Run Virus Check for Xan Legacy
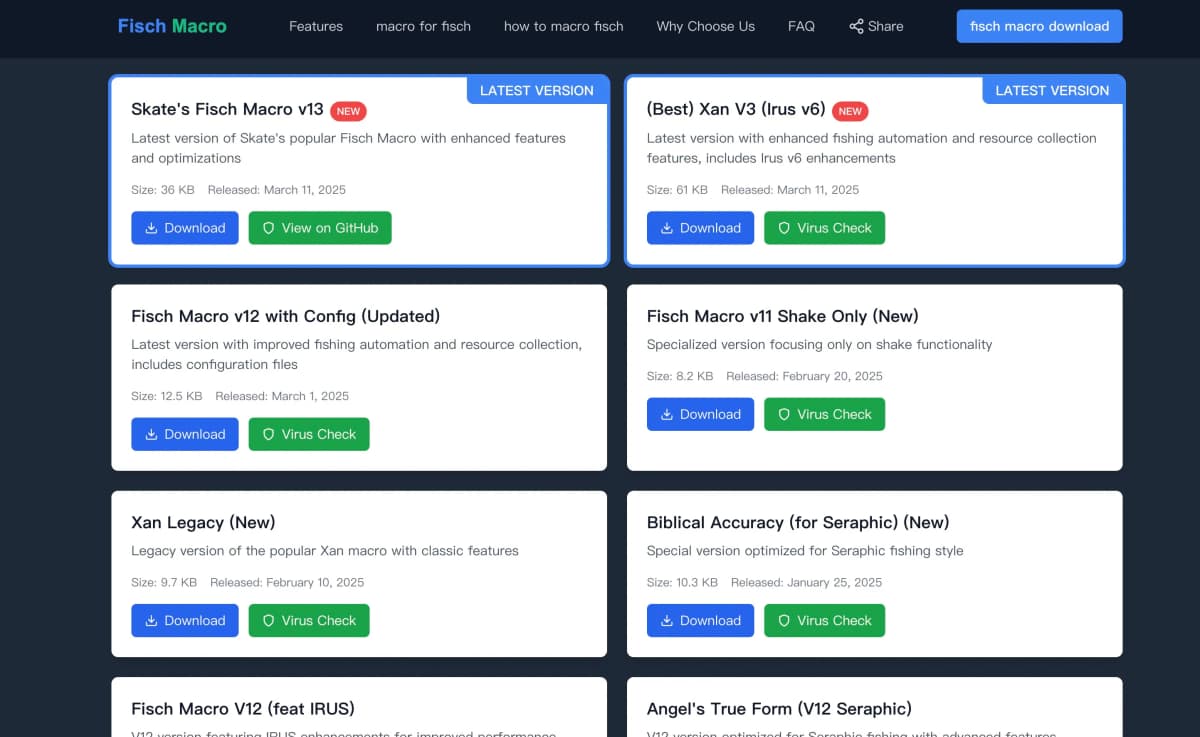Screen dimensions: 1200x737 point(309,620)
